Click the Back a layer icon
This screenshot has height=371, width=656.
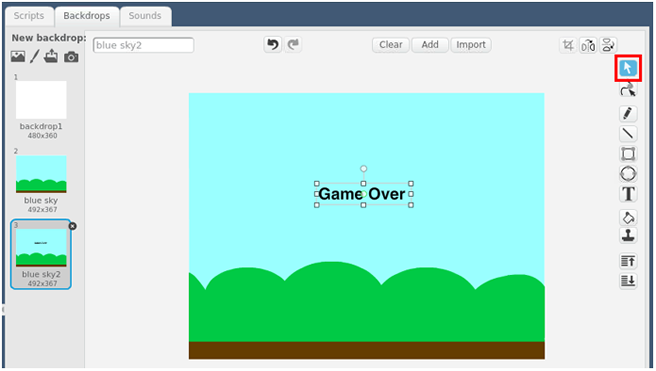pyautogui.click(x=628, y=281)
